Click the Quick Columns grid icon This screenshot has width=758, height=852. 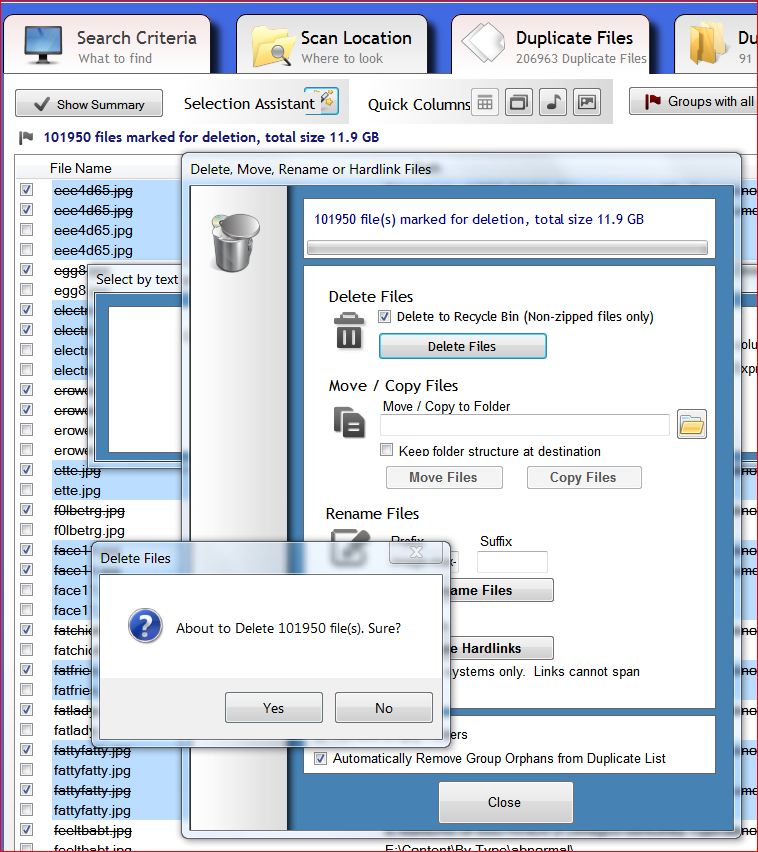pos(485,102)
